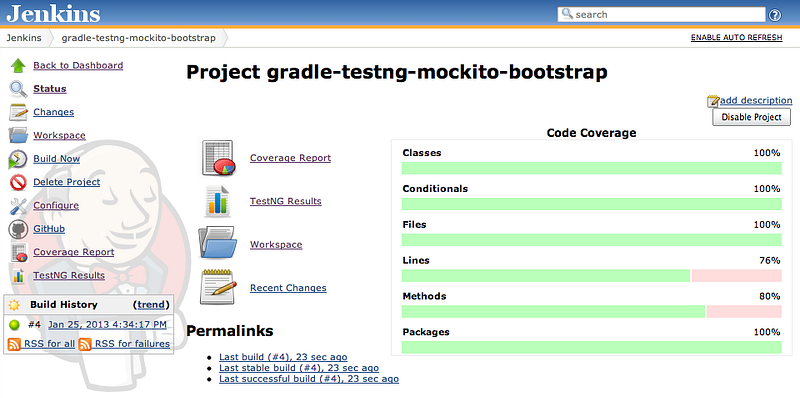Click the large Recent Changes notepad icon
The width and height of the screenshot is (800, 398).
point(218,287)
